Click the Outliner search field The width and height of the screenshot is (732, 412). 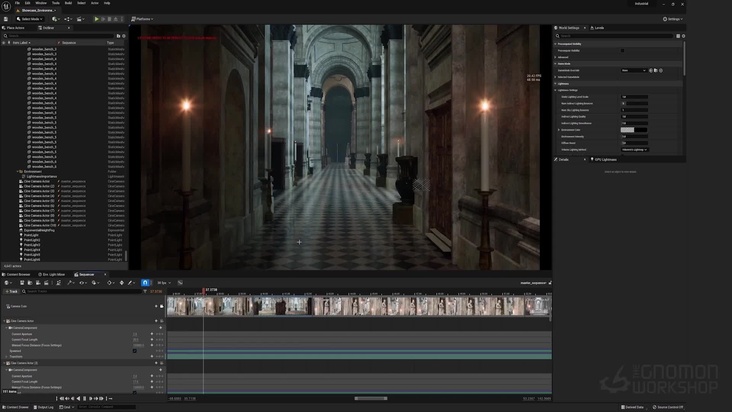[x=58, y=36]
